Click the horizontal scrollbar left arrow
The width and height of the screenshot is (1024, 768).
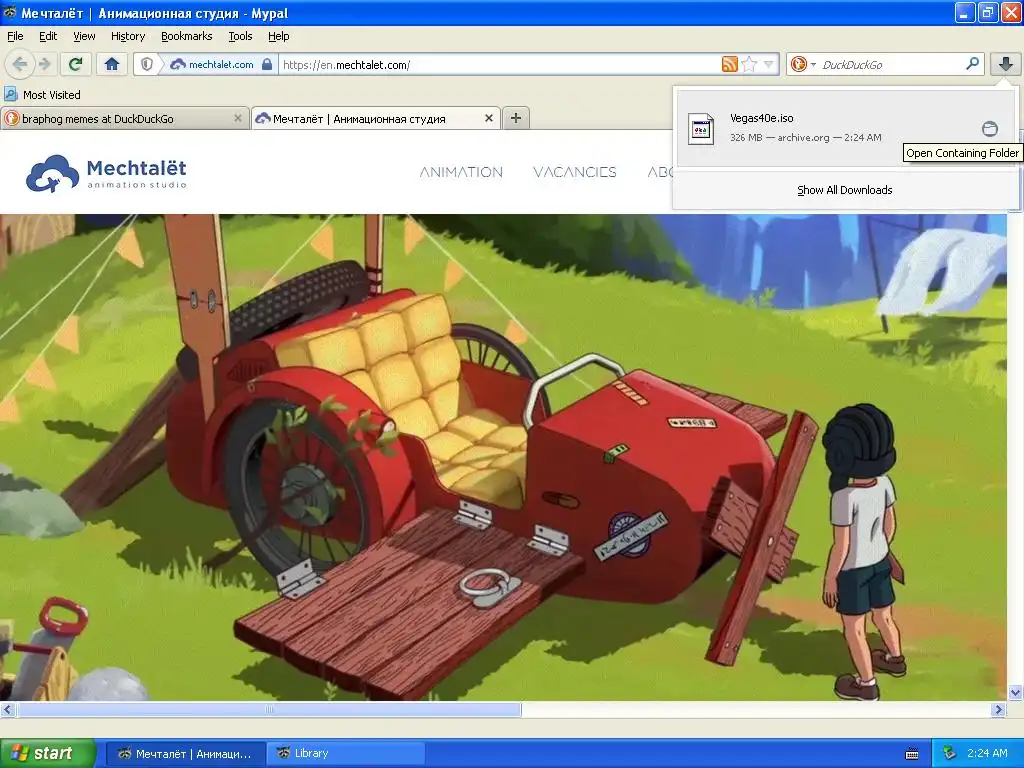(7, 709)
